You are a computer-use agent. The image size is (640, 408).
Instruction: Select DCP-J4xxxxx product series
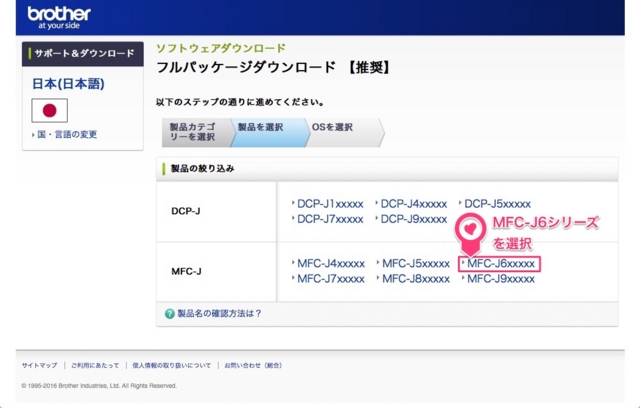click(x=413, y=204)
